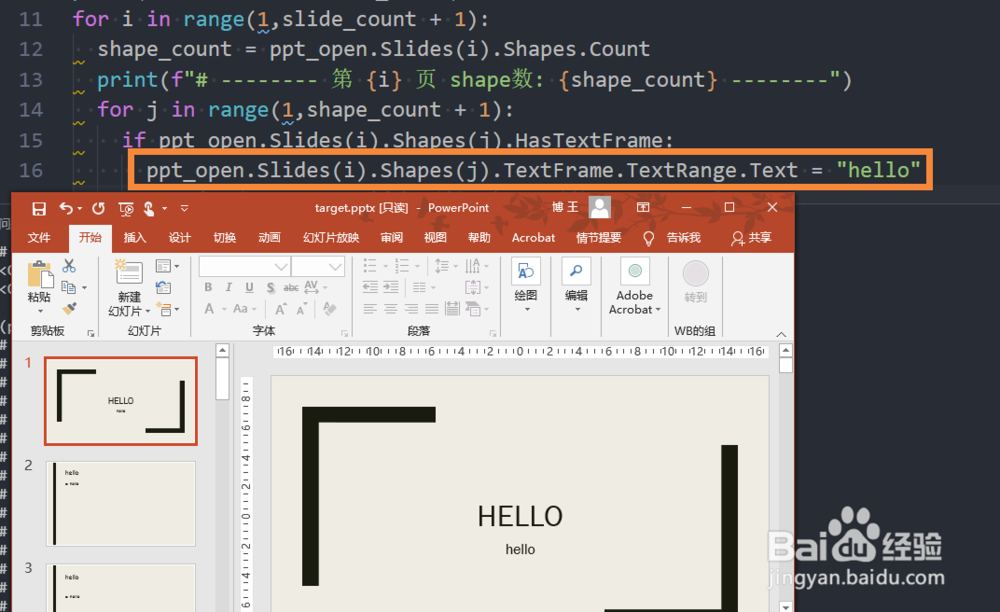Open the Undo history dropdown arrow
Image resolution: width=1000 pixels, height=612 pixels.
coord(80,208)
